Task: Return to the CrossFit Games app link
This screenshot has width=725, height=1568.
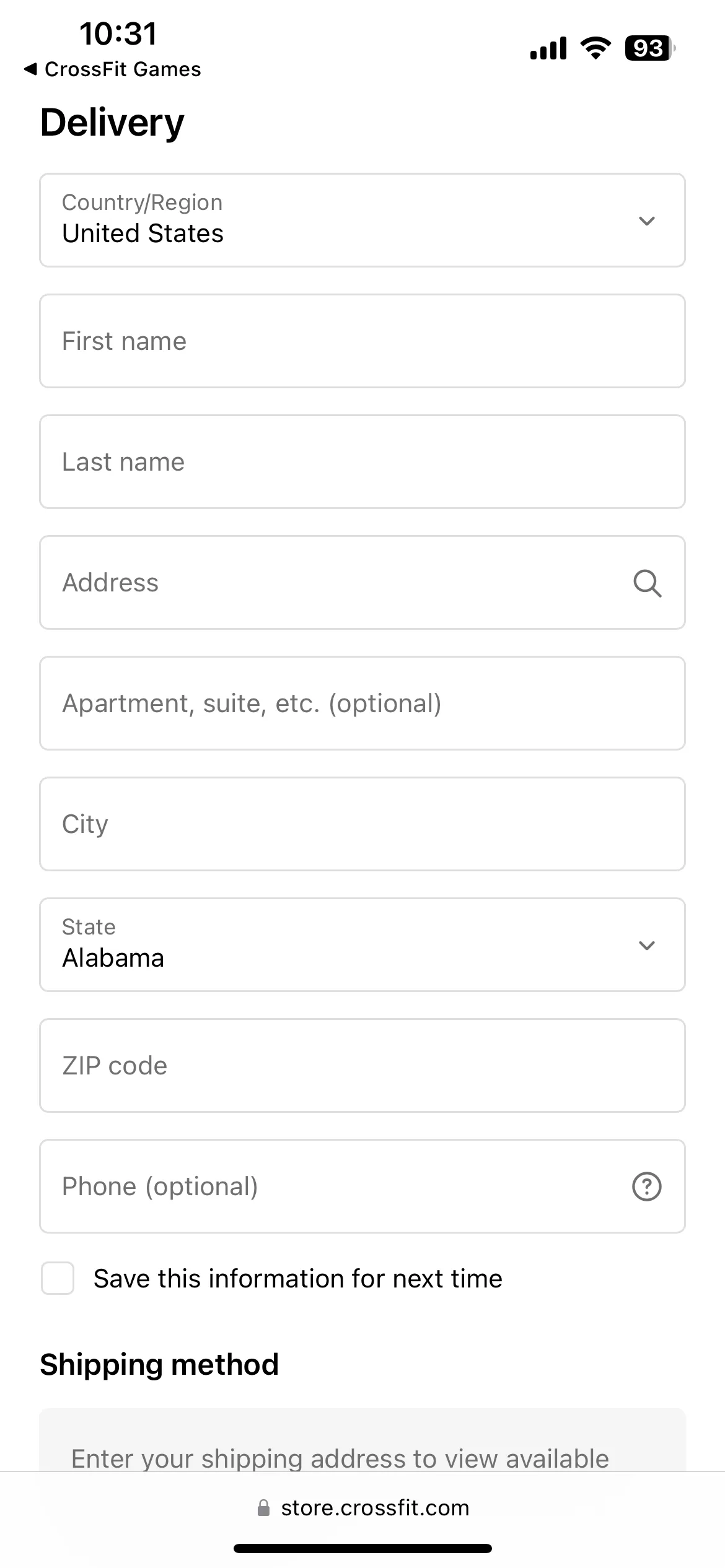Action: tap(123, 69)
